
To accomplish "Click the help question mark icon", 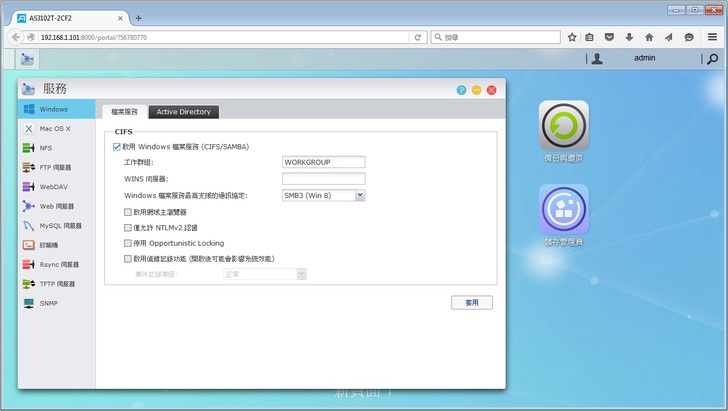I will [461, 90].
